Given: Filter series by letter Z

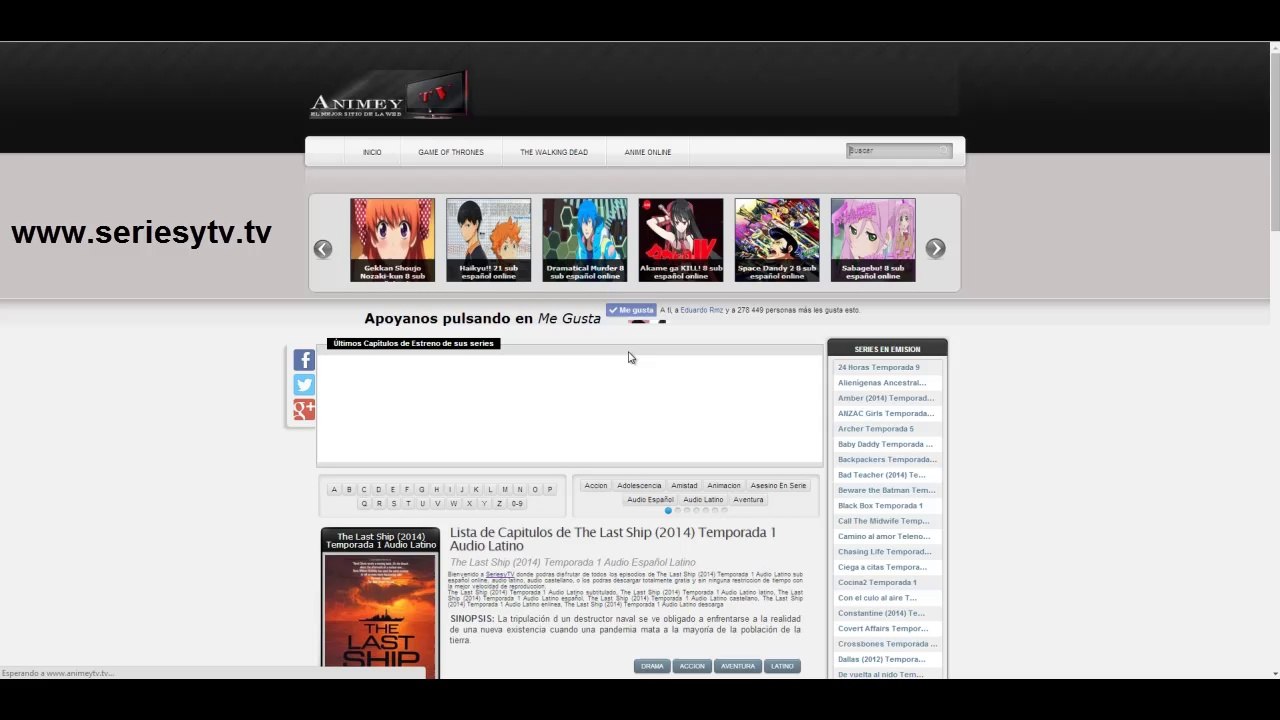Looking at the screenshot, I should click(499, 504).
